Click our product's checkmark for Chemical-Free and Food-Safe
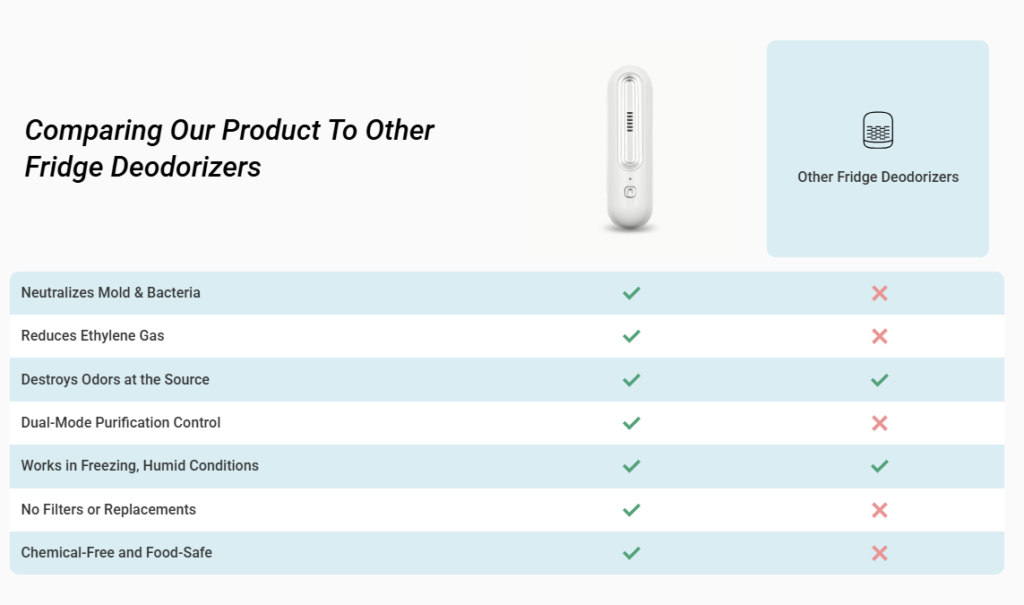Viewport: 1024px width, 605px height. tap(631, 553)
